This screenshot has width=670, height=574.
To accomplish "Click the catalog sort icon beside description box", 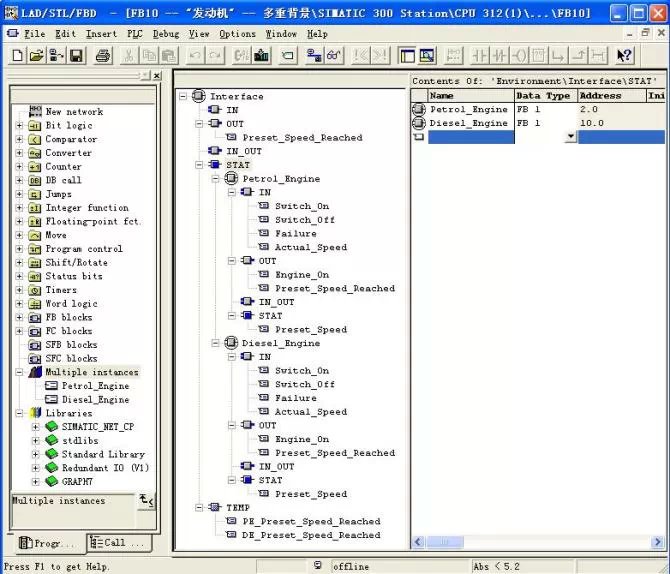I will [147, 500].
